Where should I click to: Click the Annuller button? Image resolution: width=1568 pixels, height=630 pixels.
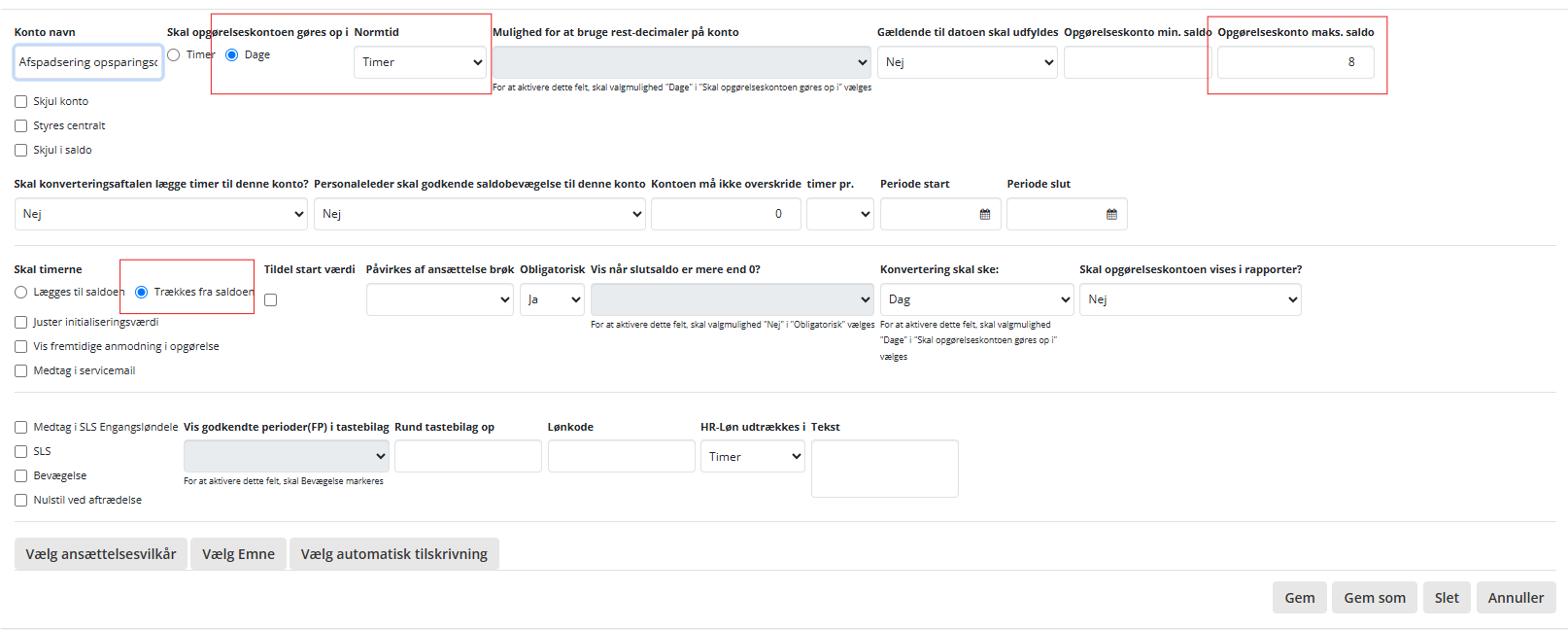pos(1515,598)
